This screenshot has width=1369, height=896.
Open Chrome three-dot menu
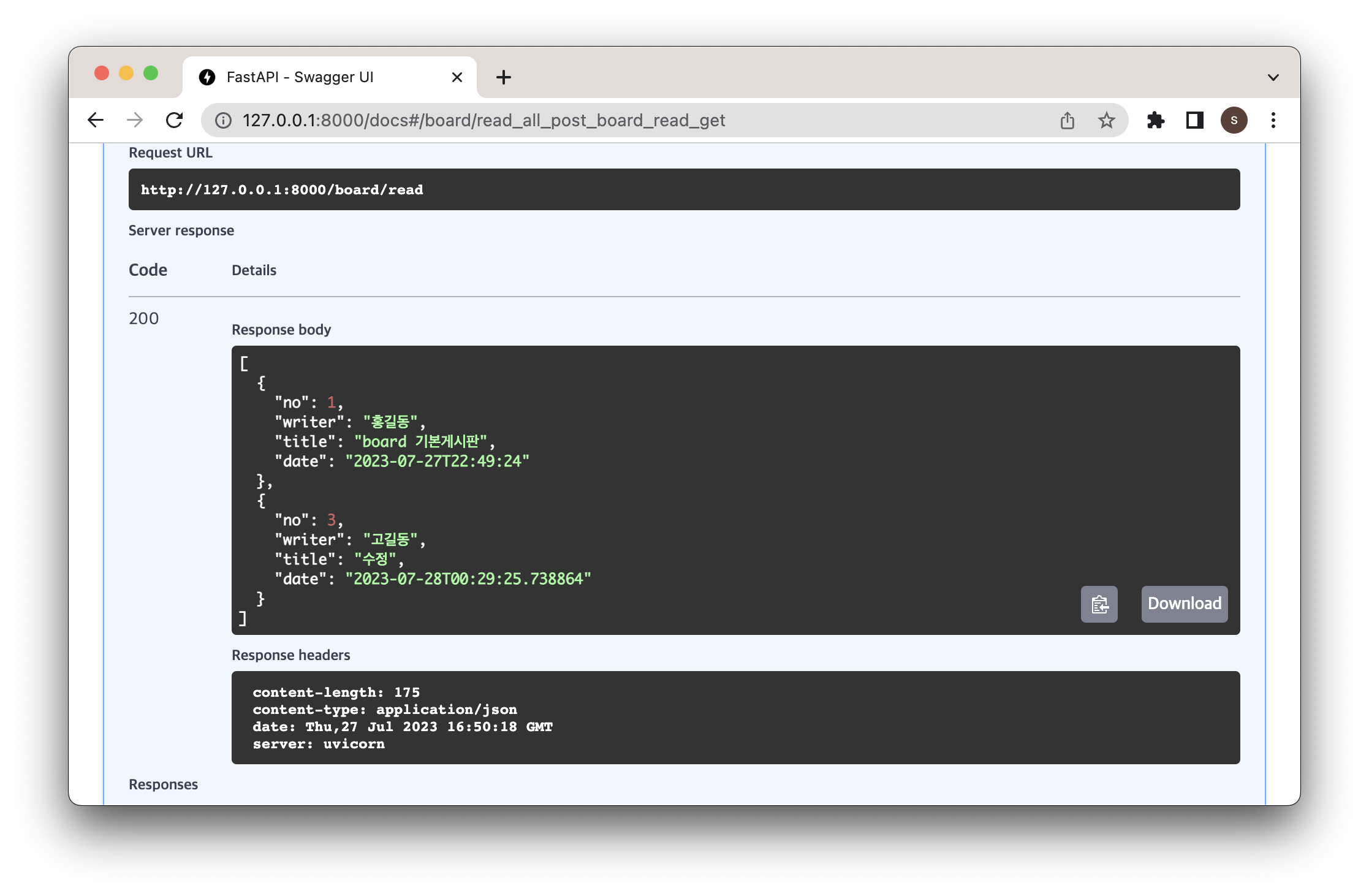point(1273,120)
